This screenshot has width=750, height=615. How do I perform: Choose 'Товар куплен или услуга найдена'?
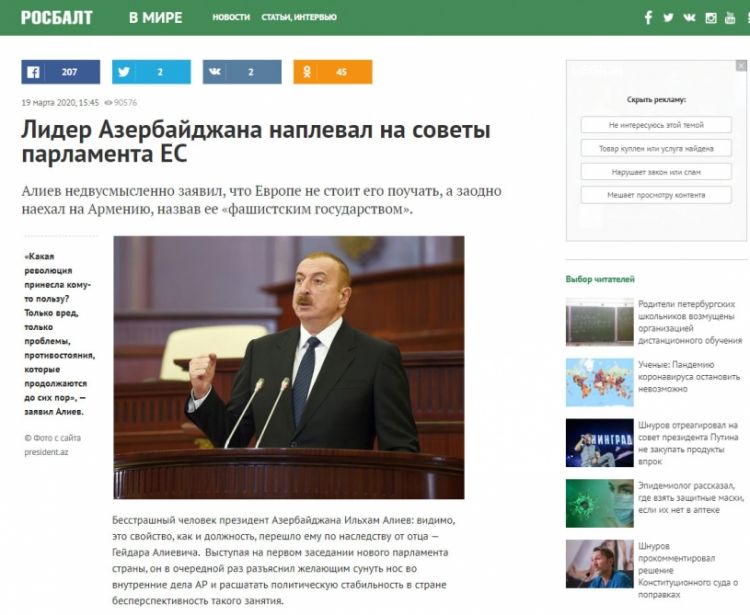[x=656, y=148]
